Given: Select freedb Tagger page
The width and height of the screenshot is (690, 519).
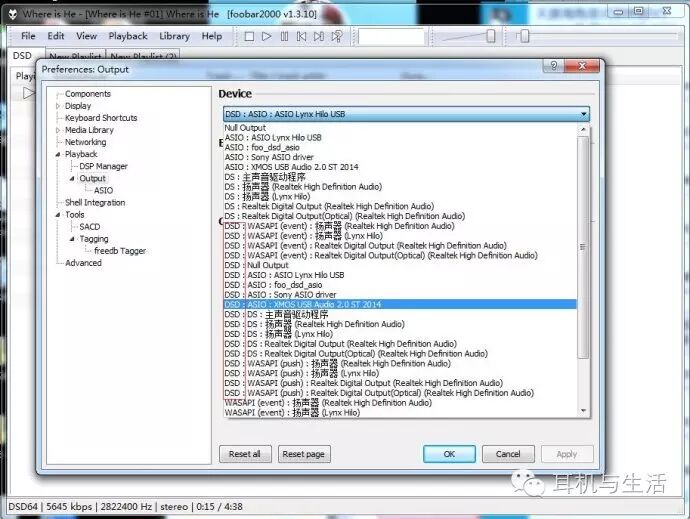Looking at the screenshot, I should (119, 251).
